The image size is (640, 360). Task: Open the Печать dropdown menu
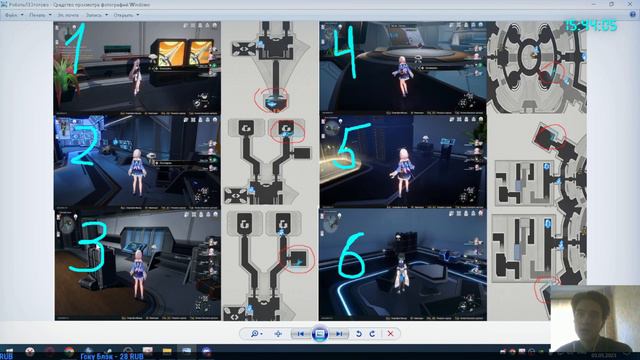click(x=40, y=15)
